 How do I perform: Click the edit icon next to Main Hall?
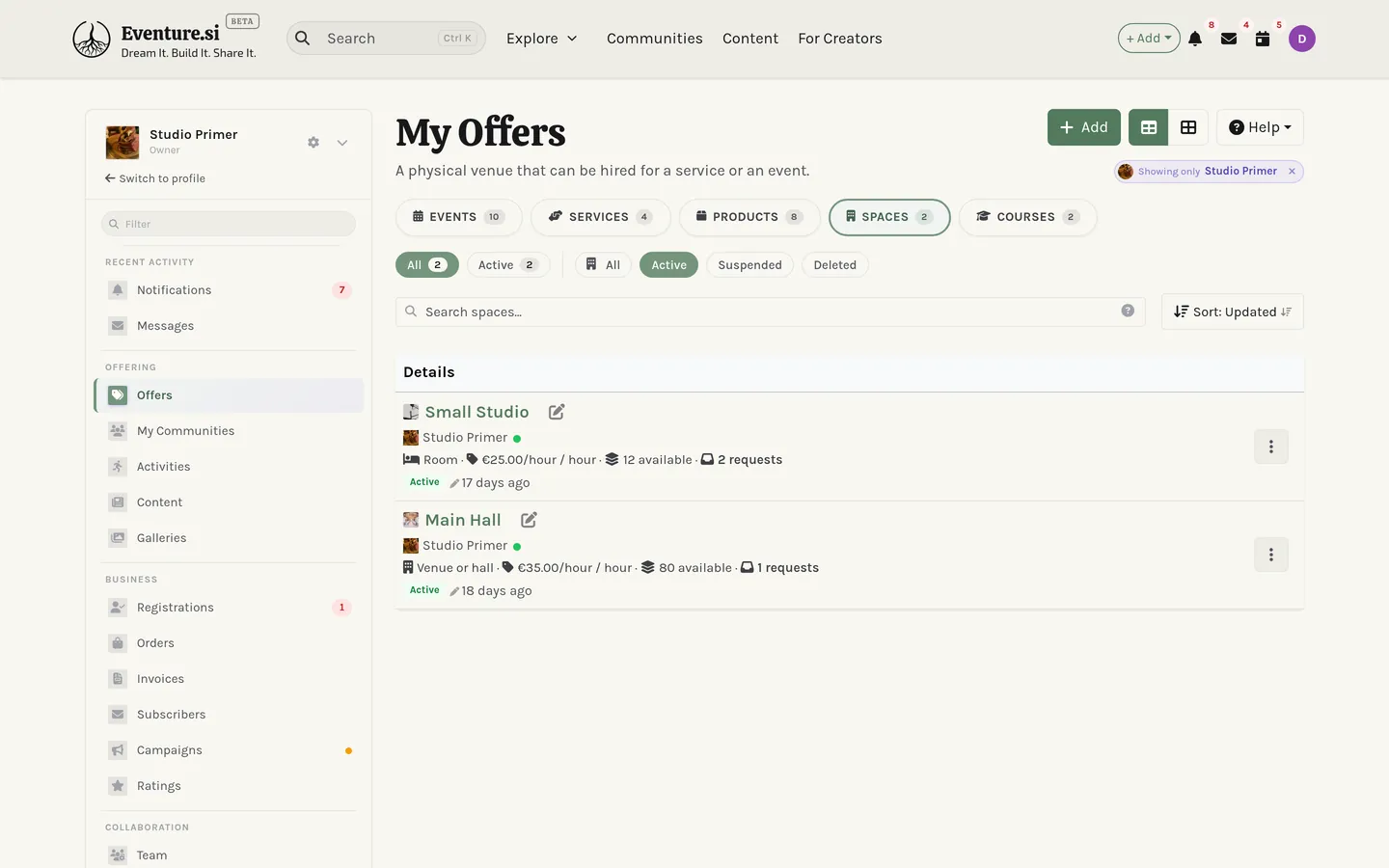529,520
